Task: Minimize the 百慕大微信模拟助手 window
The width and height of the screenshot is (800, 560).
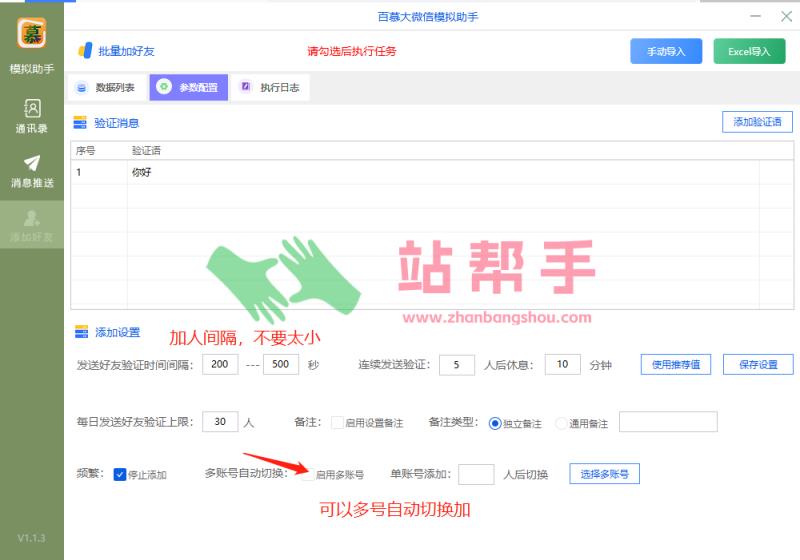Action: [x=756, y=16]
